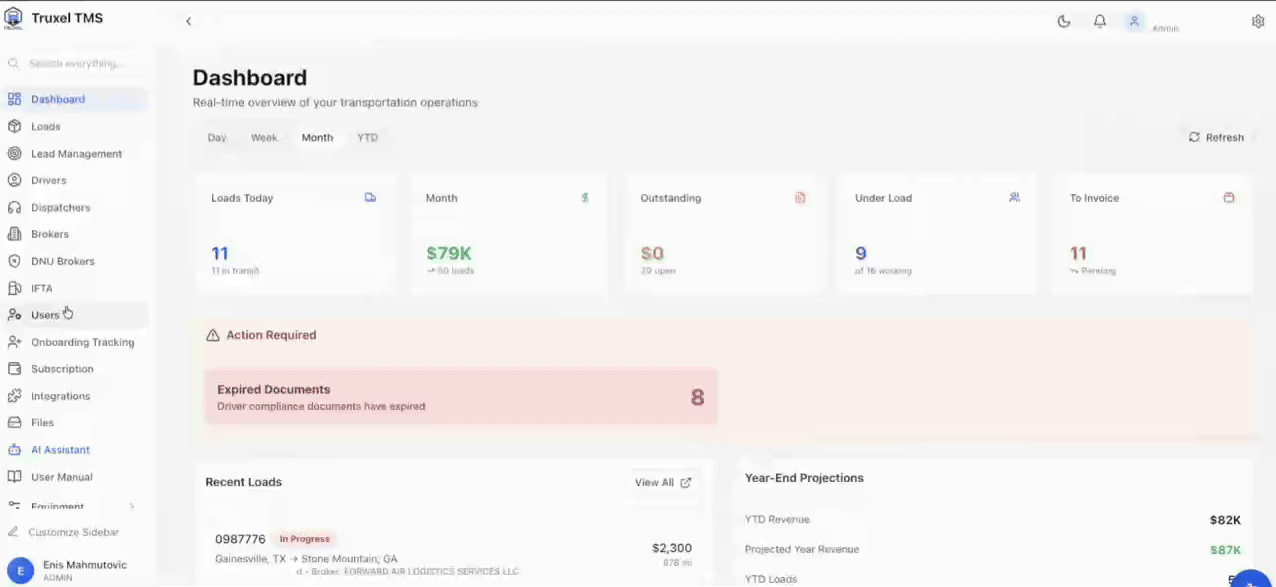Viewport: 1276px width, 587px height.
Task: Toggle dark mode with the moon icon
Action: 1063,20
